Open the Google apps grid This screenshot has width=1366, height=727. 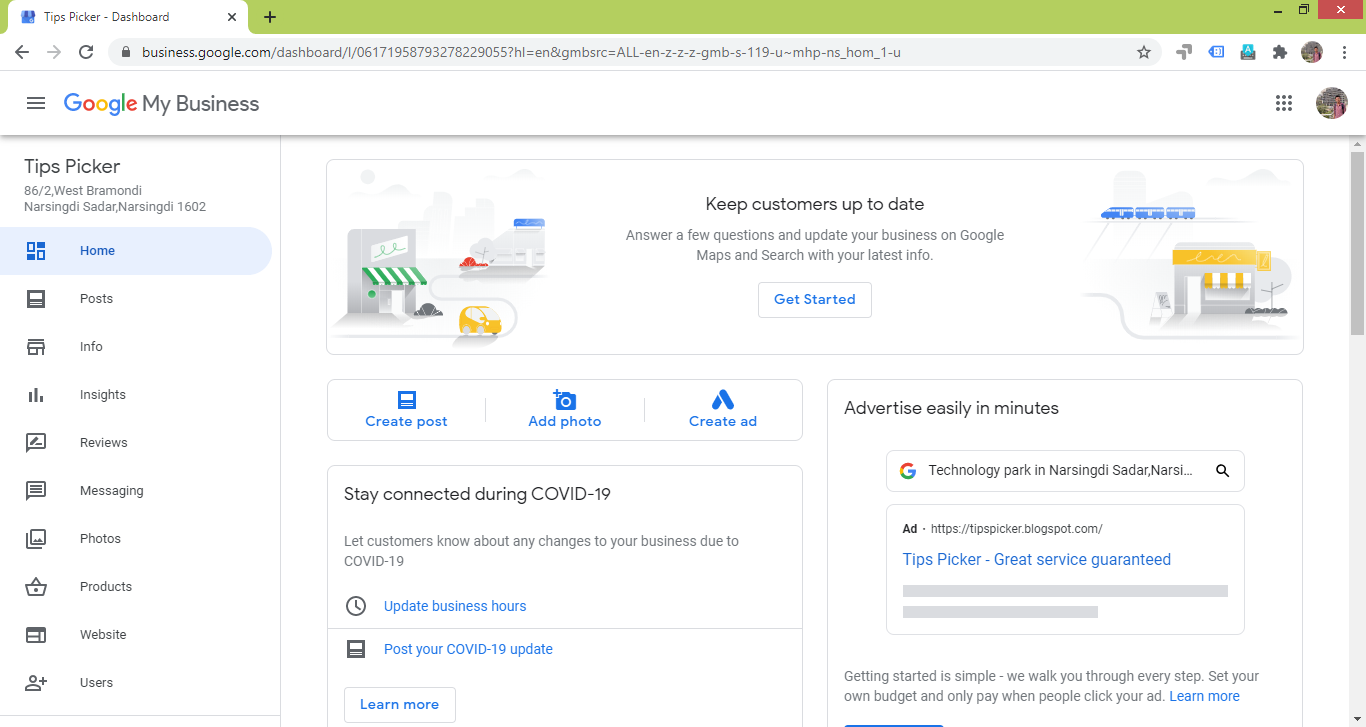(1284, 103)
